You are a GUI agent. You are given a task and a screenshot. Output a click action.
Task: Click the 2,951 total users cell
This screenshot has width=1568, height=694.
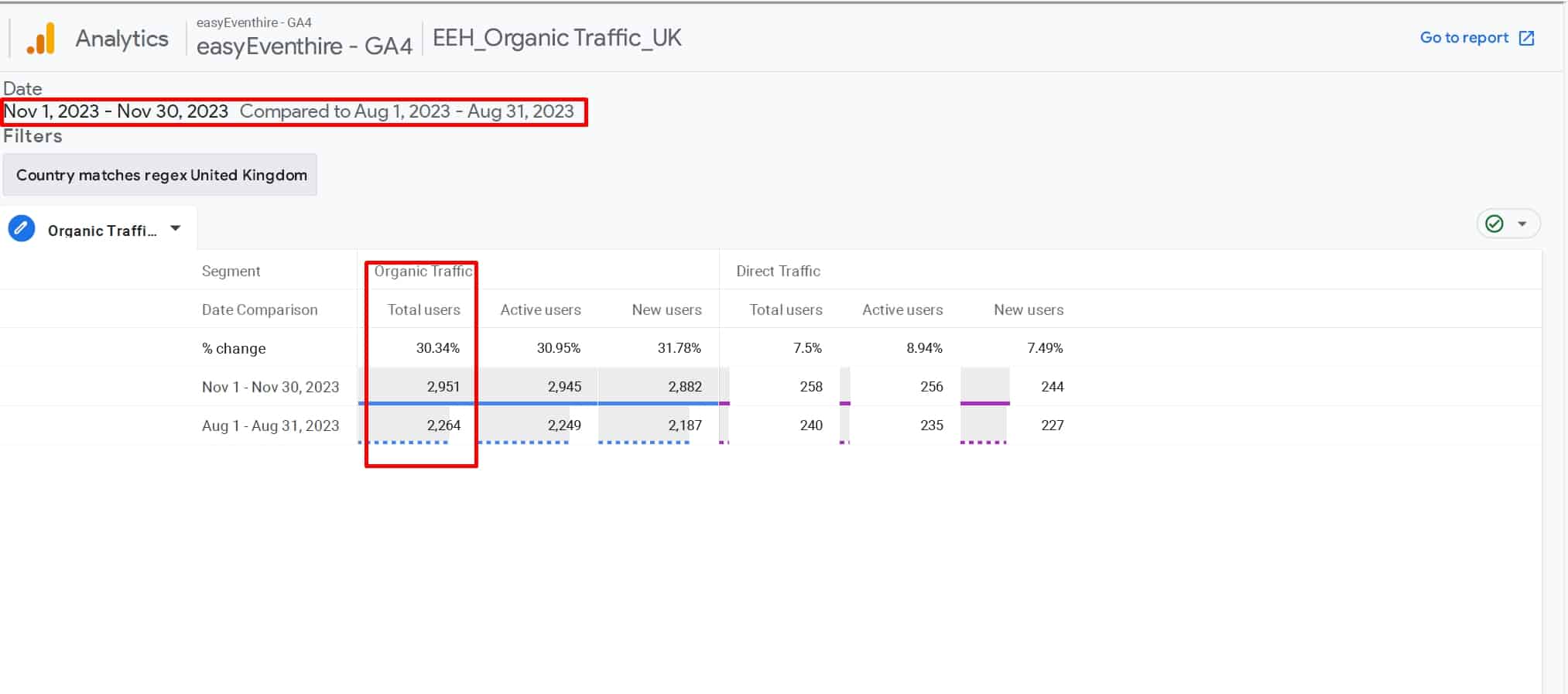(x=443, y=387)
